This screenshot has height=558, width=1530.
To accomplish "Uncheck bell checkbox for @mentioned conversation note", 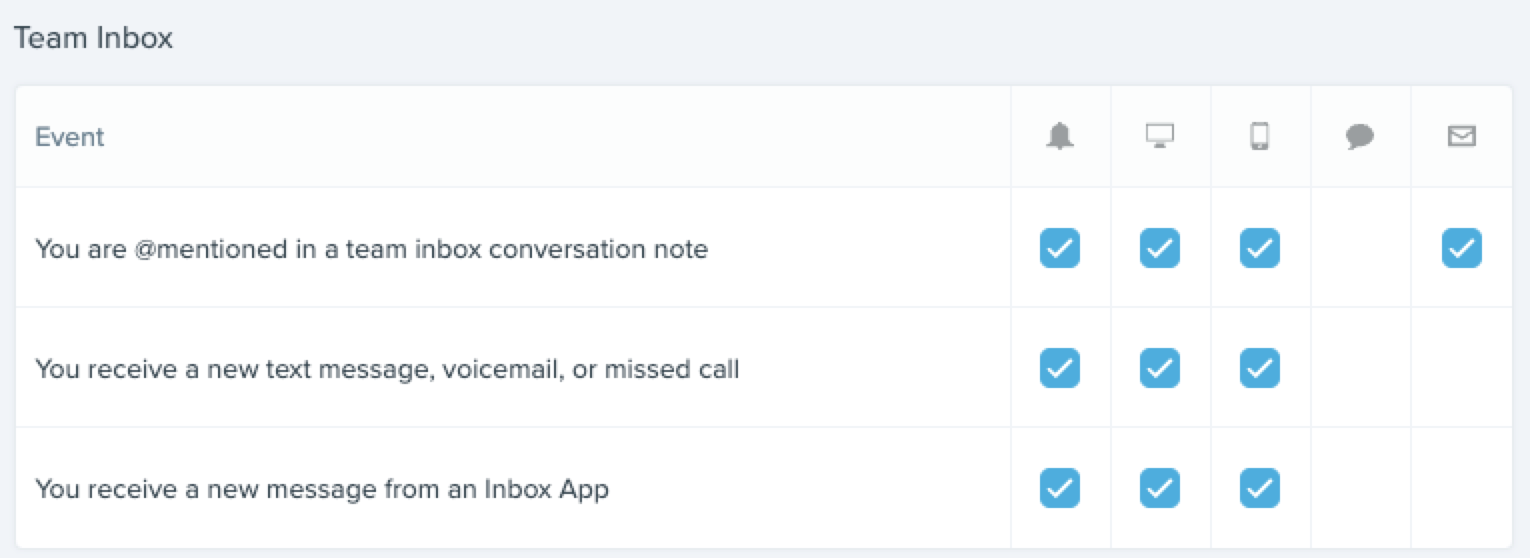I will coord(1060,248).
